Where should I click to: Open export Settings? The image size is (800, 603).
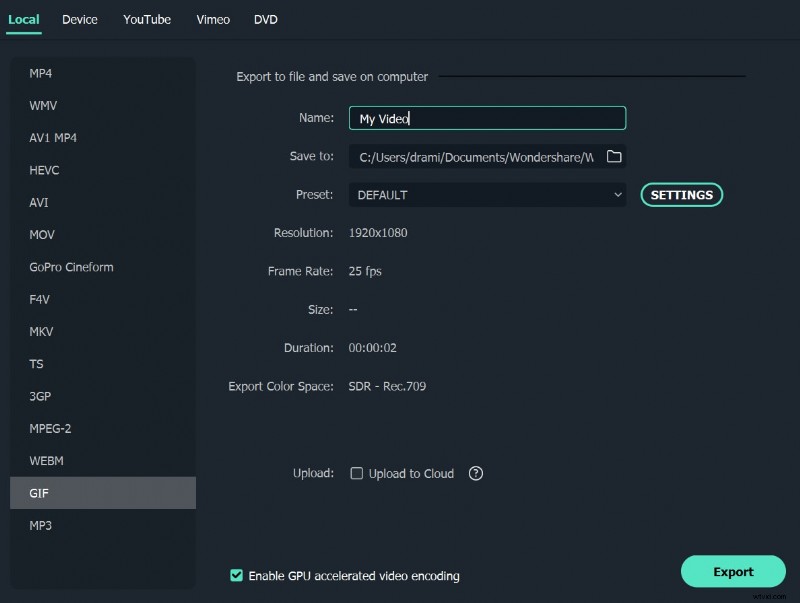(681, 194)
